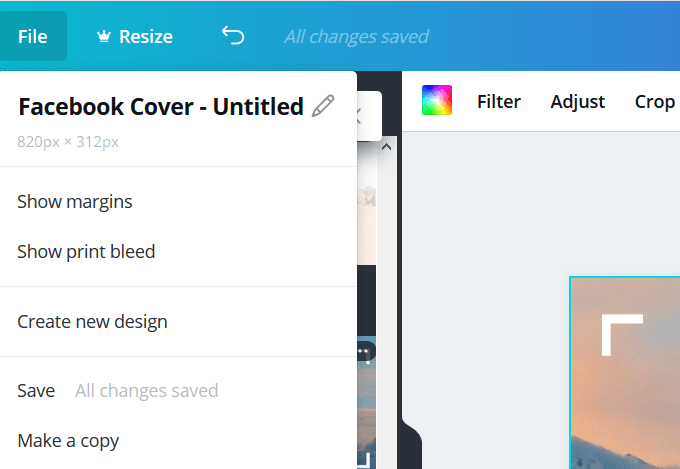Image resolution: width=680 pixels, height=469 pixels.
Task: Open the File menu
Action: pyautogui.click(x=33, y=37)
